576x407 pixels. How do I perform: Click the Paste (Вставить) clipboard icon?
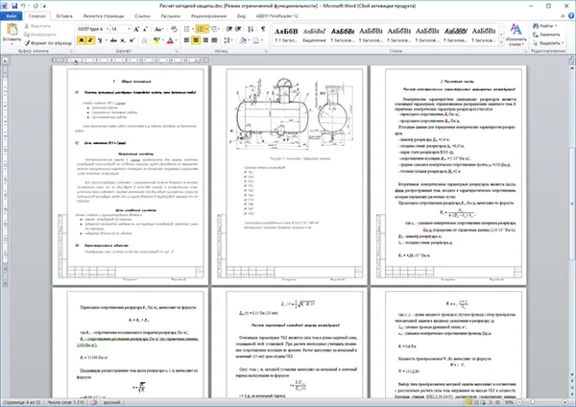(x=12, y=30)
